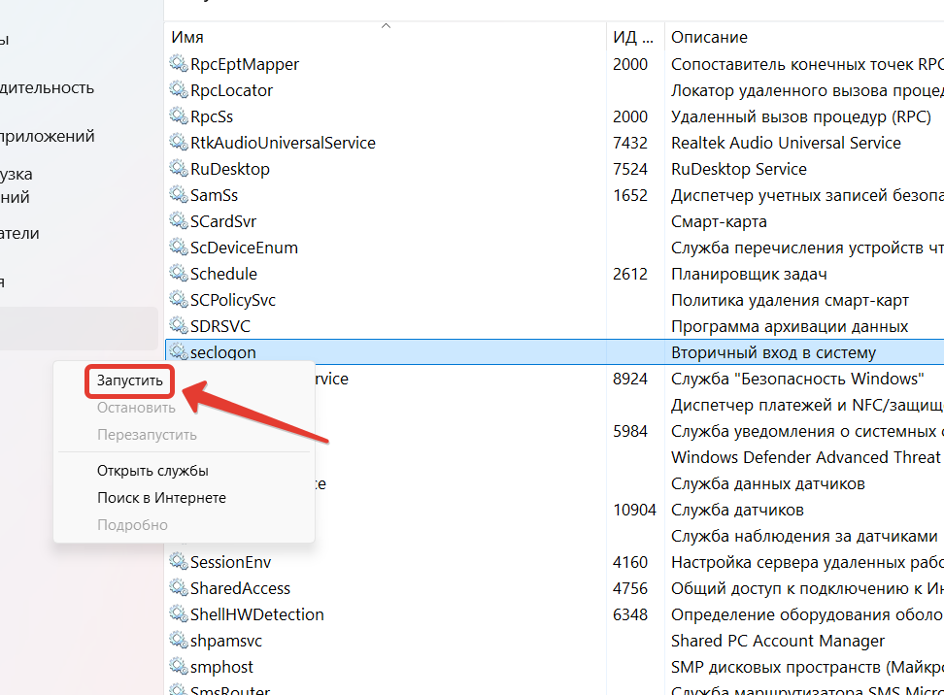Viewport: 945px width, 695px height.
Task: Select the SharedAccess service icon
Action: click(179, 588)
